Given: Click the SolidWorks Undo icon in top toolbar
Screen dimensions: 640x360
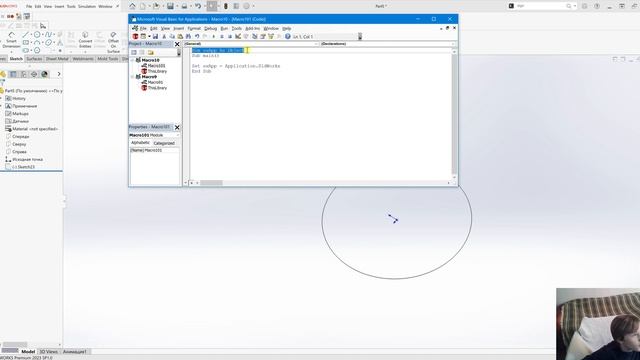Looking at the screenshot, I should coord(198,6).
